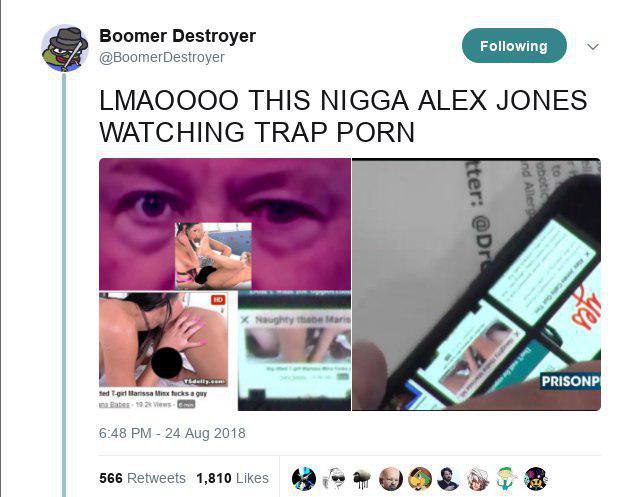
Task: Select the first liker avatar with blue swirl
Action: (x=304, y=478)
